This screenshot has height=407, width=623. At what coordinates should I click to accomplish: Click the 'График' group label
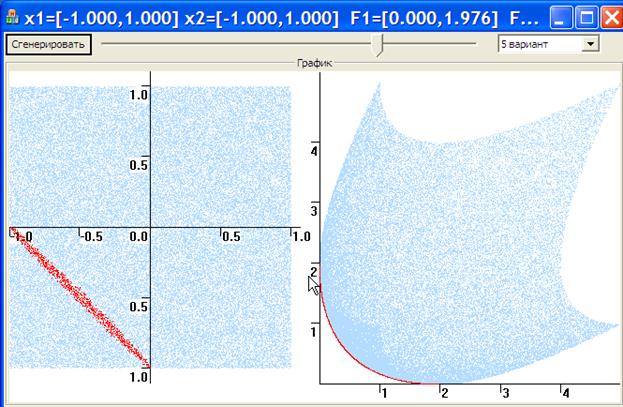click(x=314, y=63)
